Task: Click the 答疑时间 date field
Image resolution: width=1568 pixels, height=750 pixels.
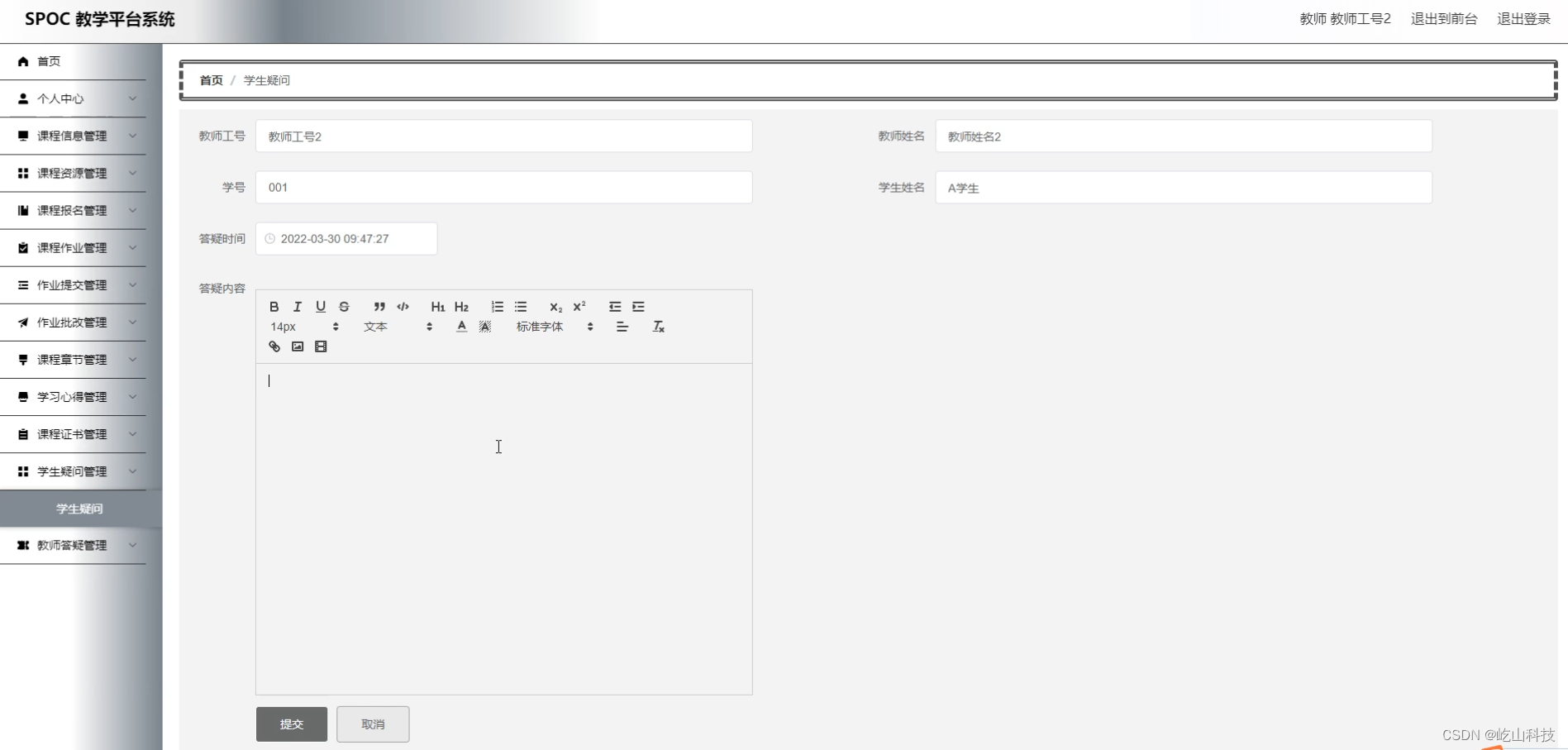Action: 346,238
